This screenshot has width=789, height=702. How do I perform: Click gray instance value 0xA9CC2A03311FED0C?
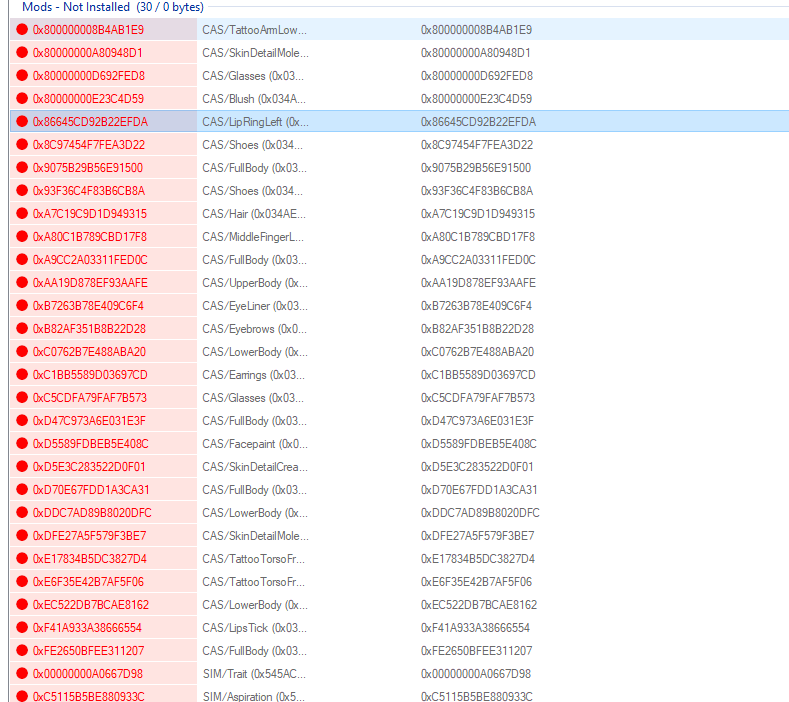pos(478,260)
